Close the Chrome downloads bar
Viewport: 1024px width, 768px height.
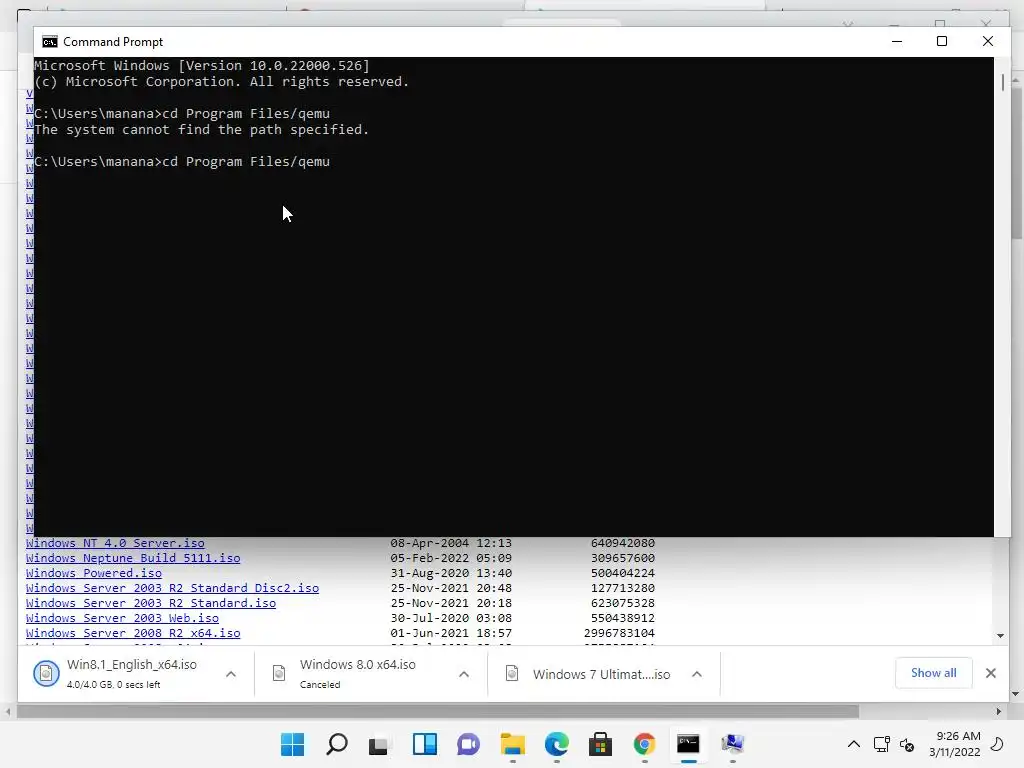click(x=991, y=673)
